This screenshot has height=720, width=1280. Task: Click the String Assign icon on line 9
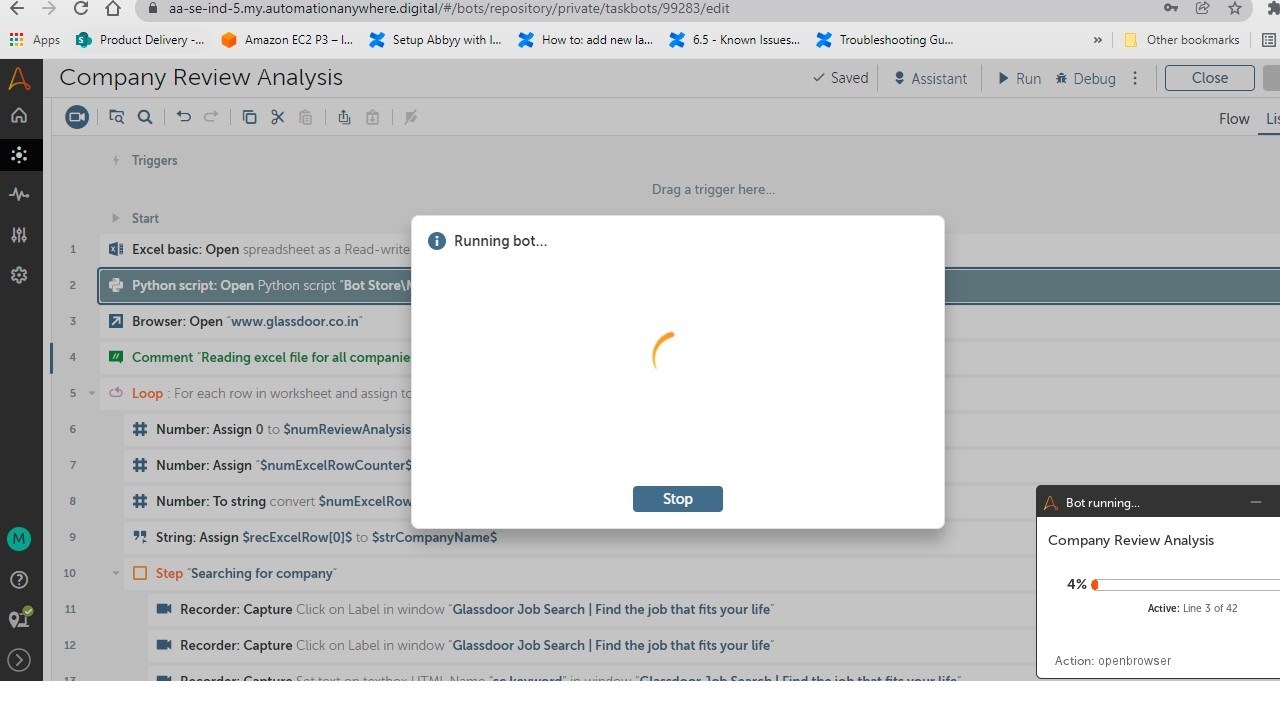click(140, 537)
